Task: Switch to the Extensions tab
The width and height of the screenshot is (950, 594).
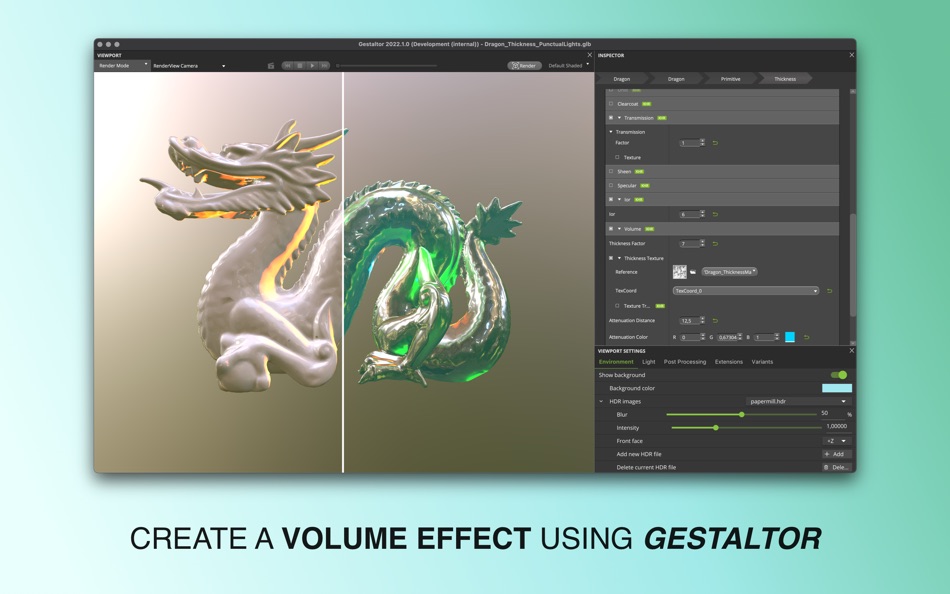Action: 729,362
